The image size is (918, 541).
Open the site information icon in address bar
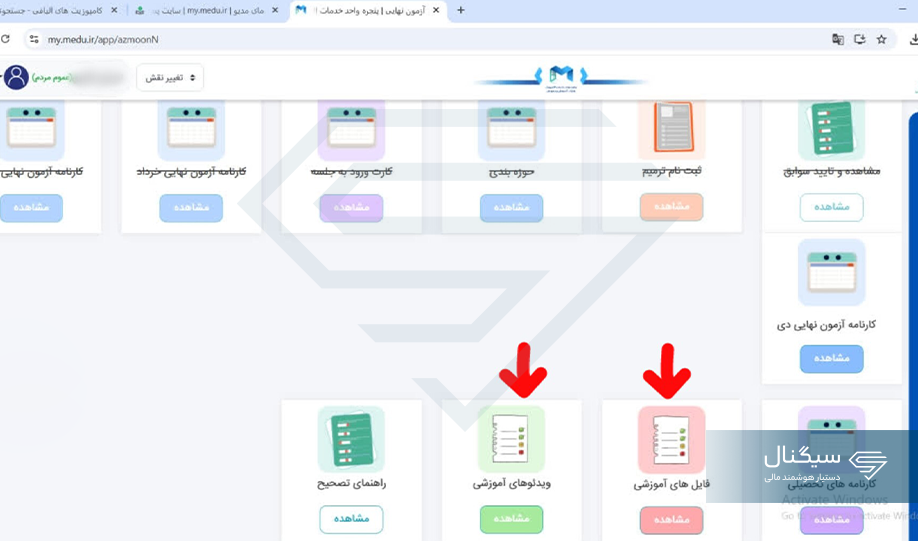[x=34, y=39]
